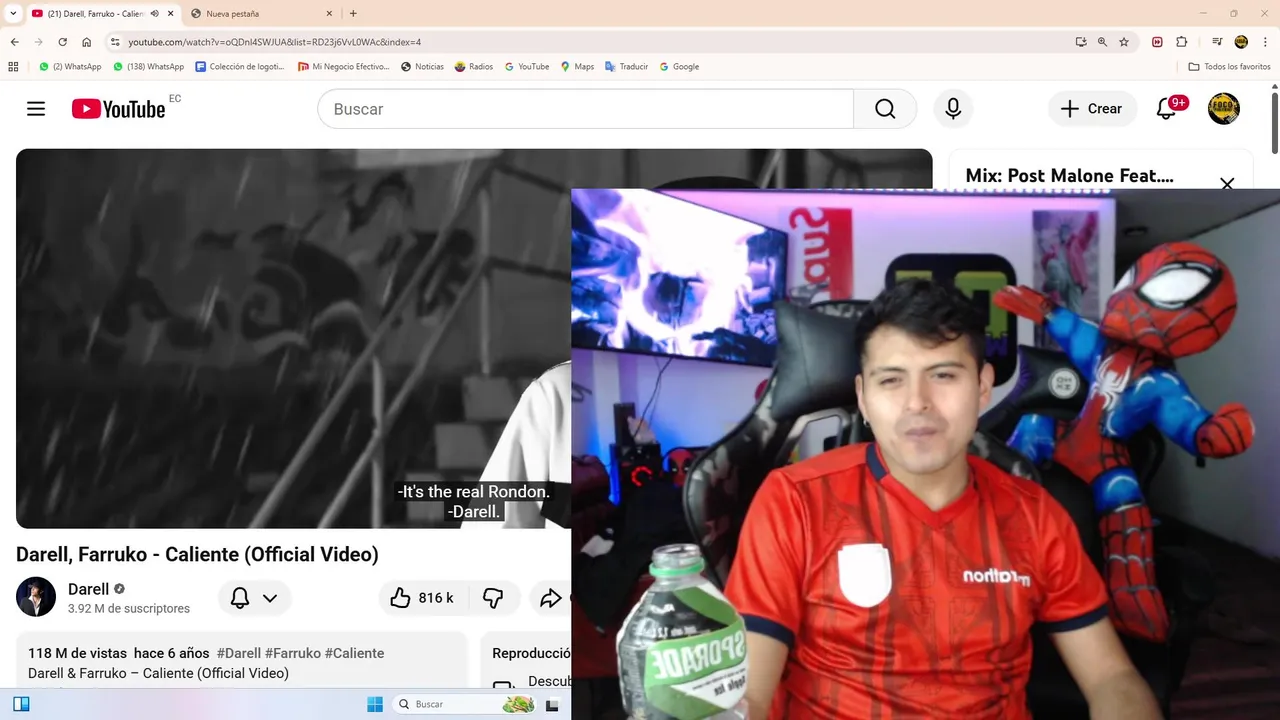Go back with browser back arrow
Viewport: 1280px width, 720px height.
14,42
